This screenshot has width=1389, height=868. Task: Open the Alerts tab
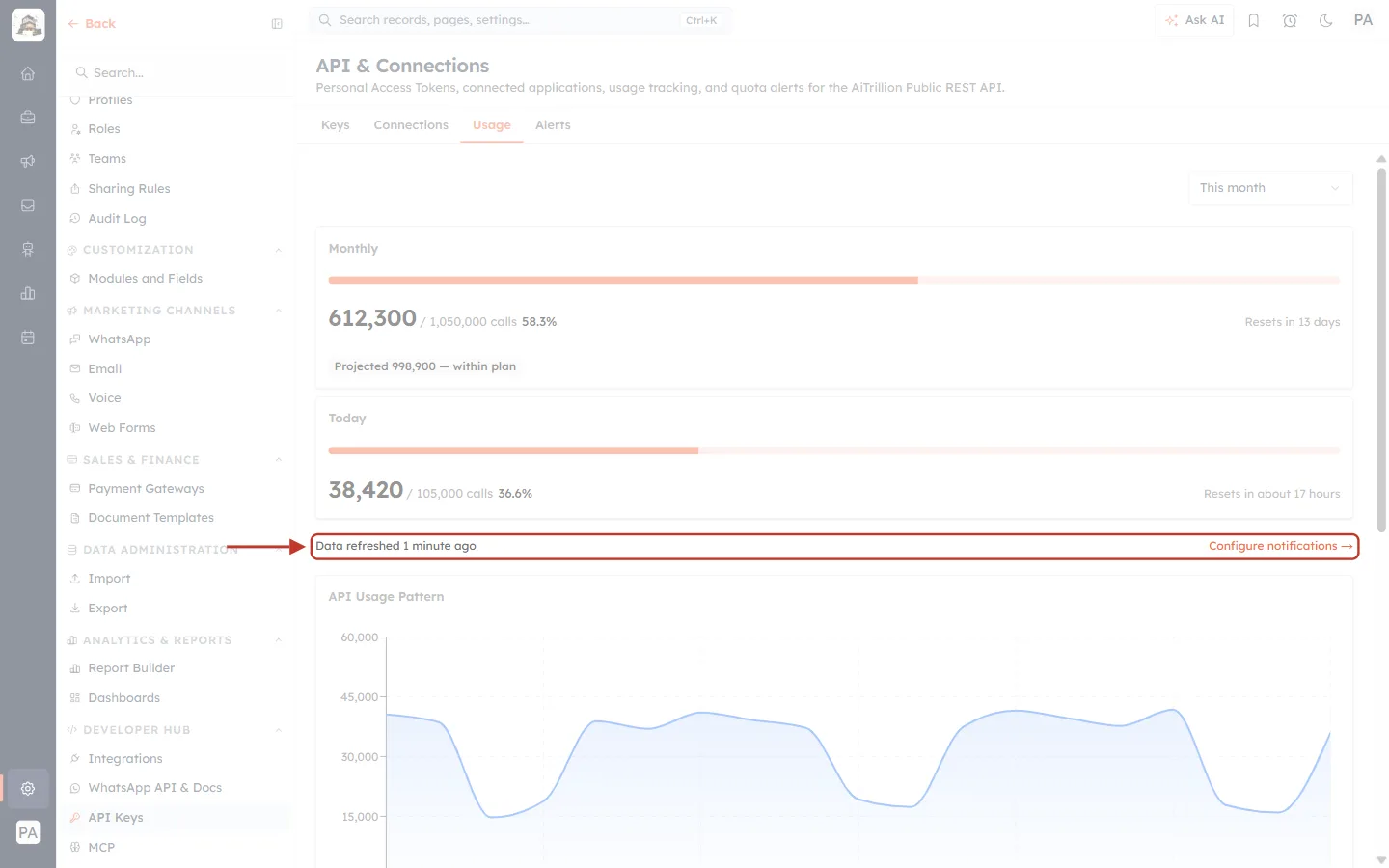pos(553,125)
